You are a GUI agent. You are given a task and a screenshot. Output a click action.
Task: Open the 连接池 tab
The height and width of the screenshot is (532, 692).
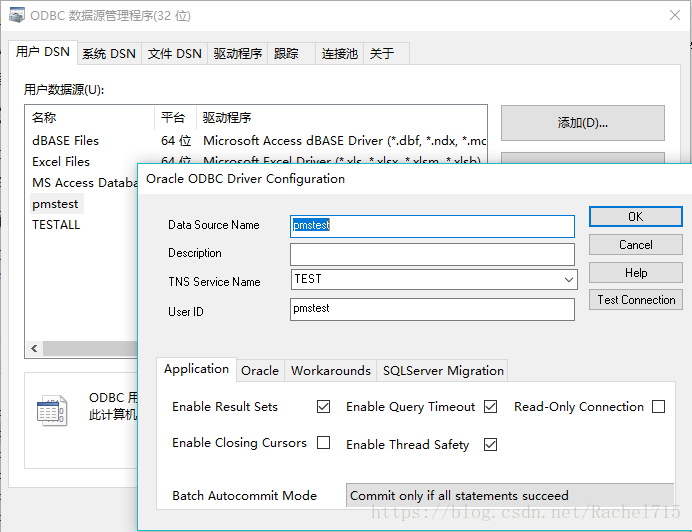(339, 54)
